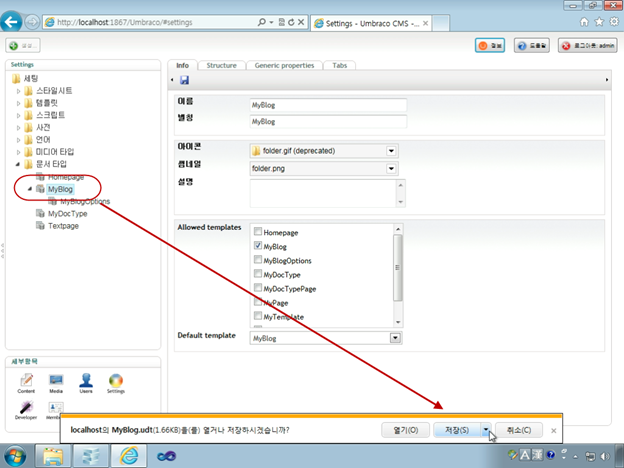Refresh the page via reload icon
The image size is (624, 468).
(291, 22)
